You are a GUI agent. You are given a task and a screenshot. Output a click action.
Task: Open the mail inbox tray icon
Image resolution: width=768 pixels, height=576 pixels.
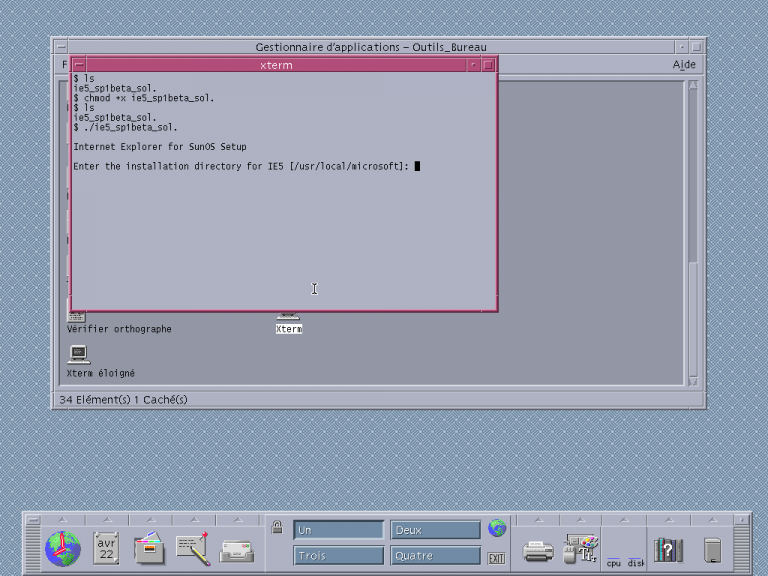click(x=237, y=551)
